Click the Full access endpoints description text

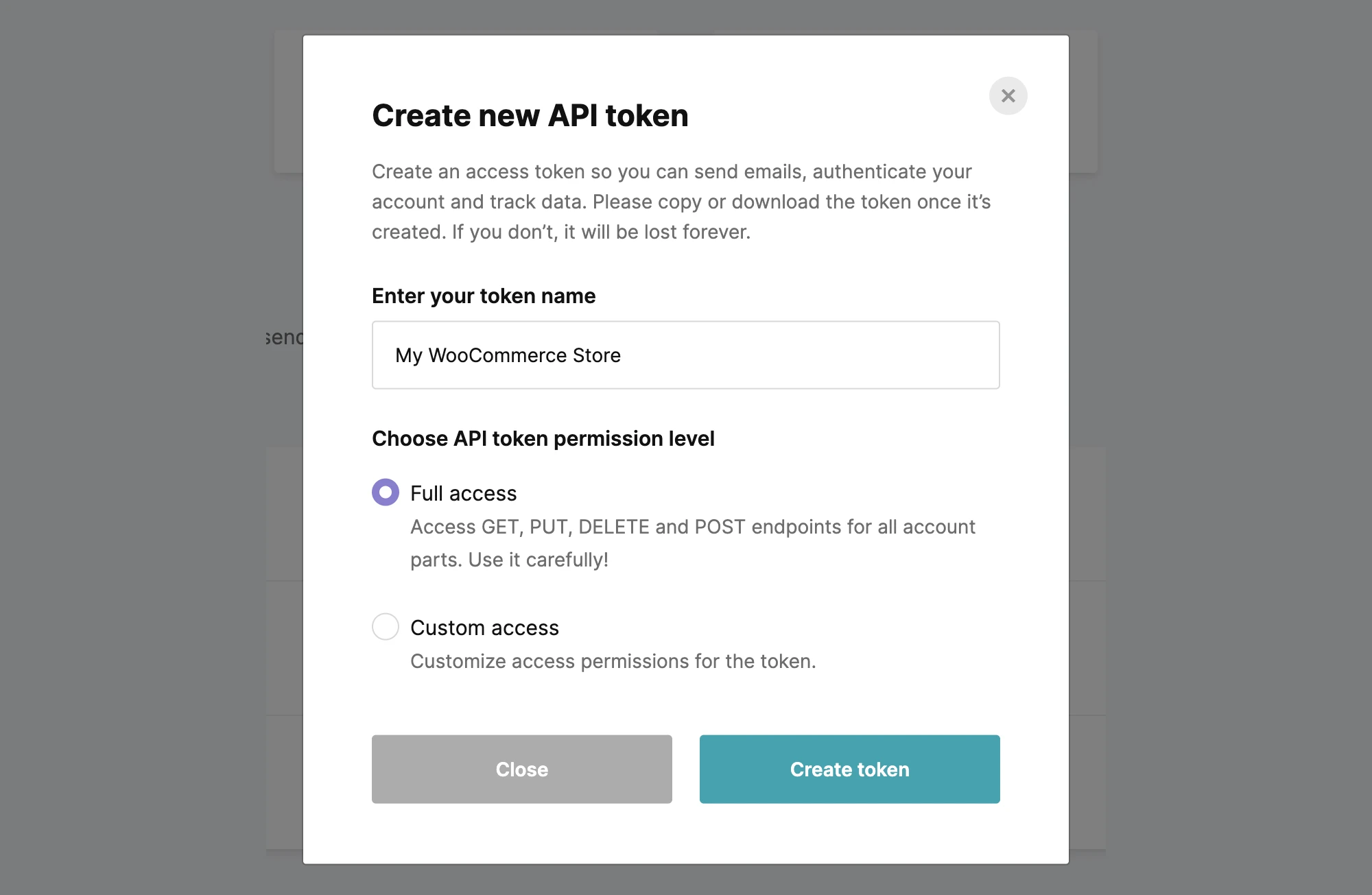point(692,527)
